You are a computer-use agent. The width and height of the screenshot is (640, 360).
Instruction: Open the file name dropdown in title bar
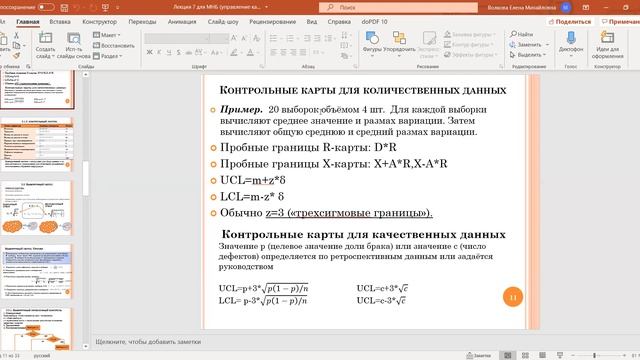[267, 7]
